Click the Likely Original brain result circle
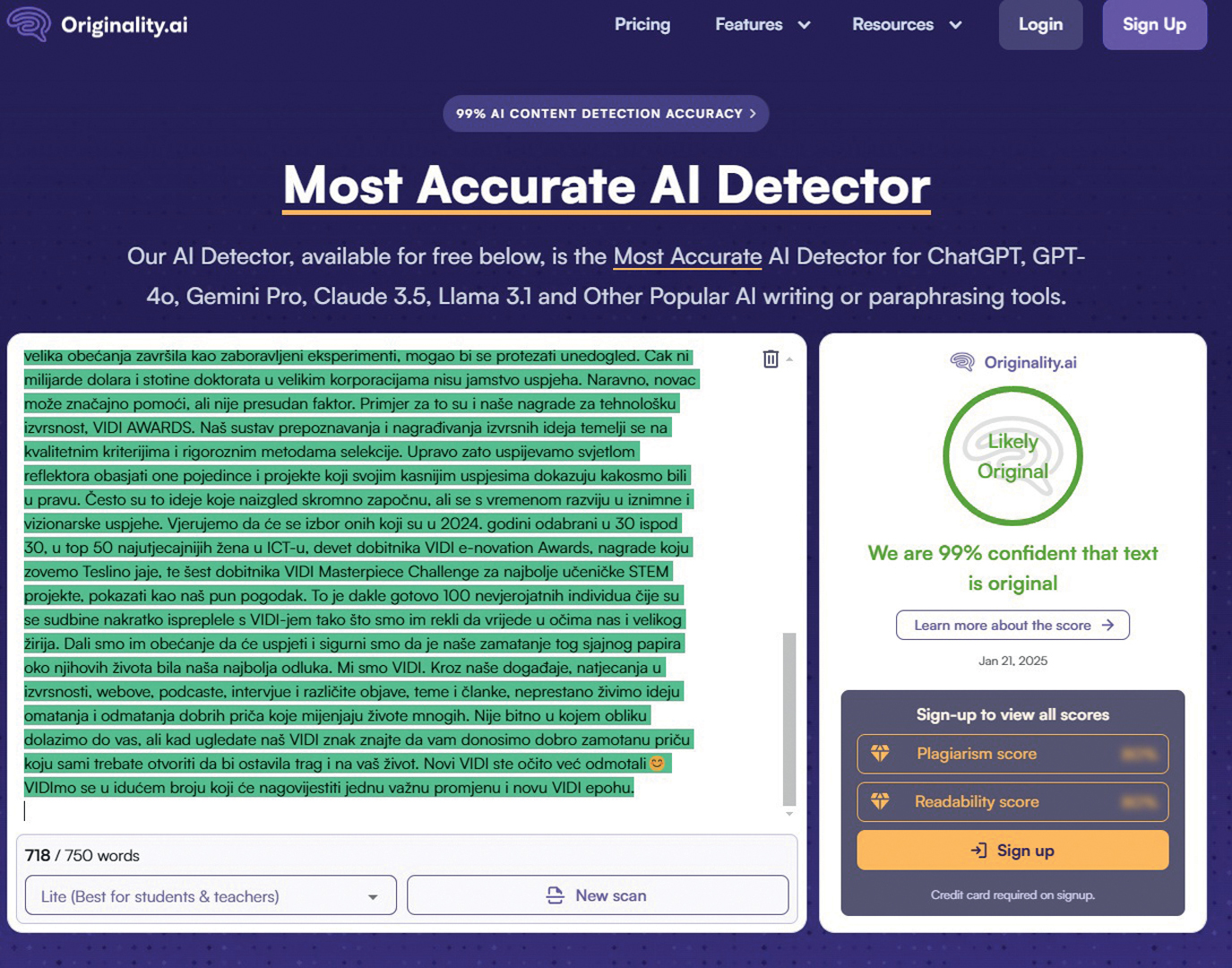The height and width of the screenshot is (968, 1232). (x=1012, y=456)
